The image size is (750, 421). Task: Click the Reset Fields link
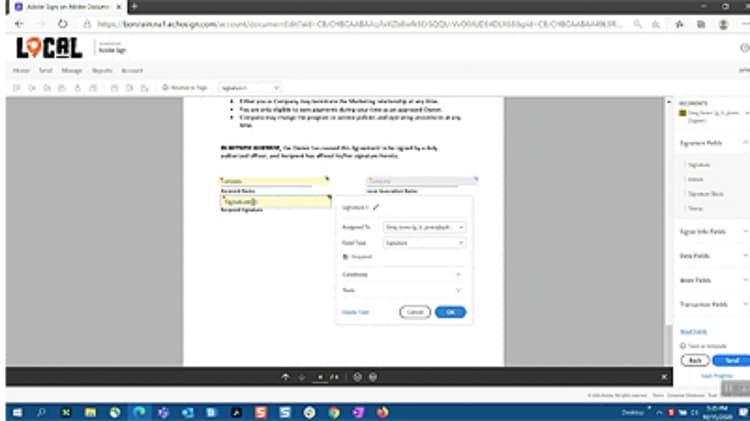[x=694, y=332]
